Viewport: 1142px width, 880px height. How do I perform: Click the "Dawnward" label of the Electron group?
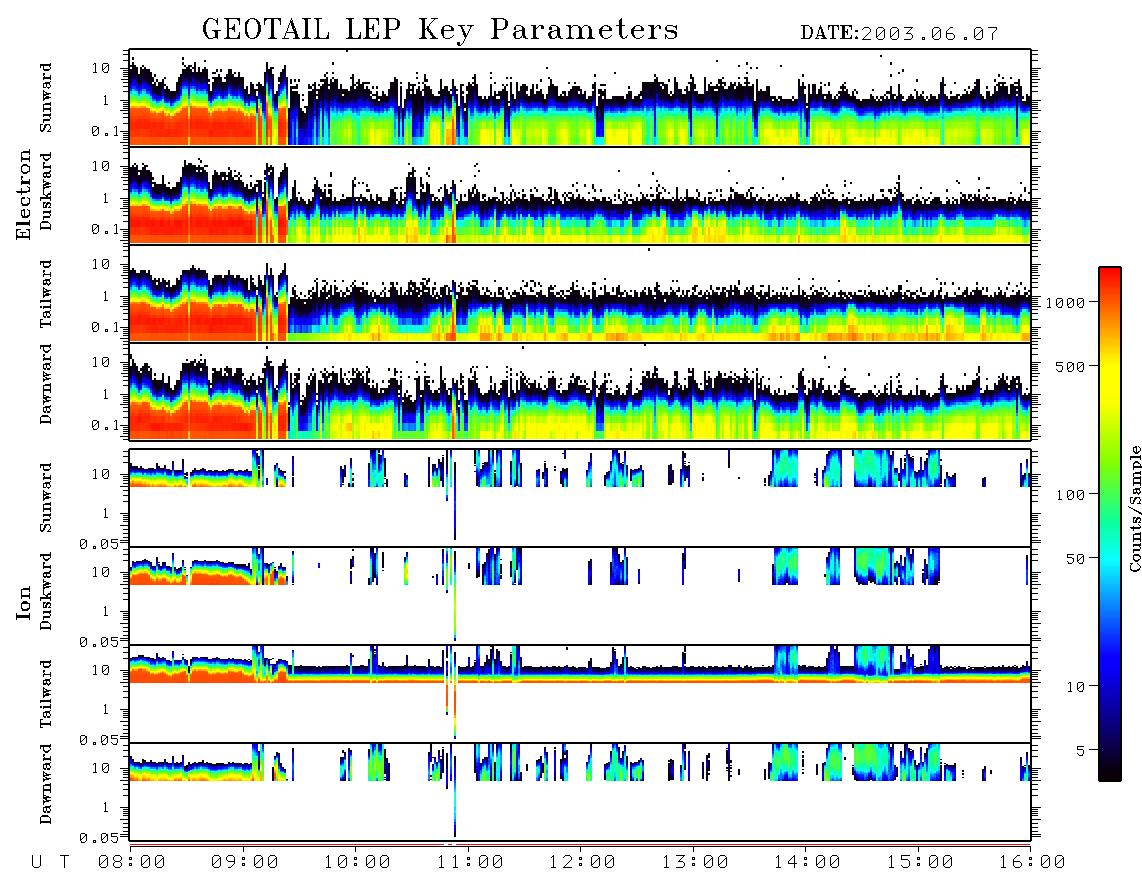46,385
